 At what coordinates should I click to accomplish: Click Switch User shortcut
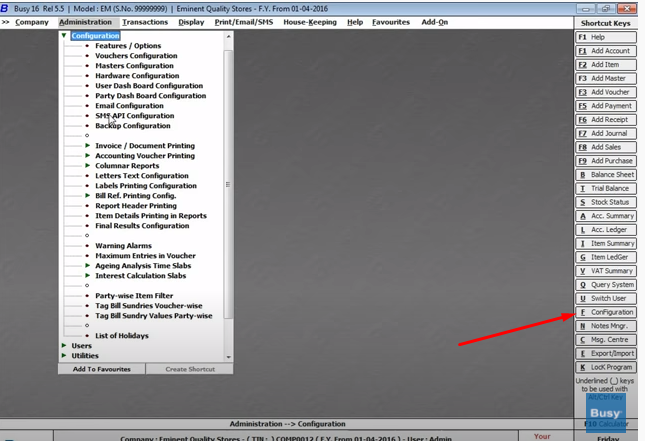click(606, 298)
